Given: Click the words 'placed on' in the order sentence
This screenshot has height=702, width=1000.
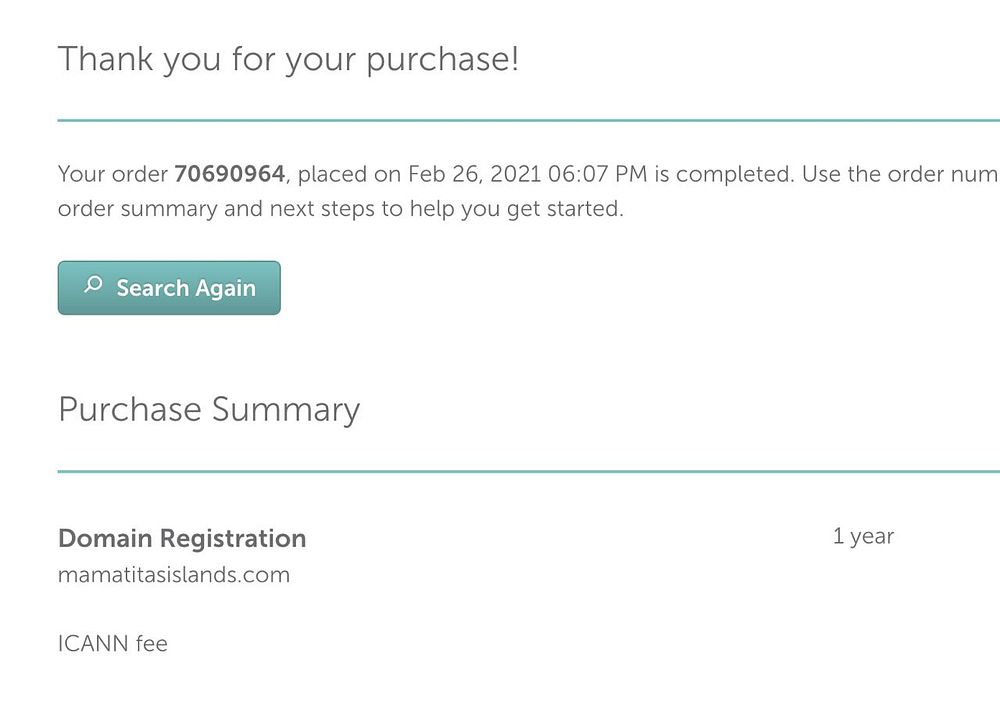Looking at the screenshot, I should [348, 174].
